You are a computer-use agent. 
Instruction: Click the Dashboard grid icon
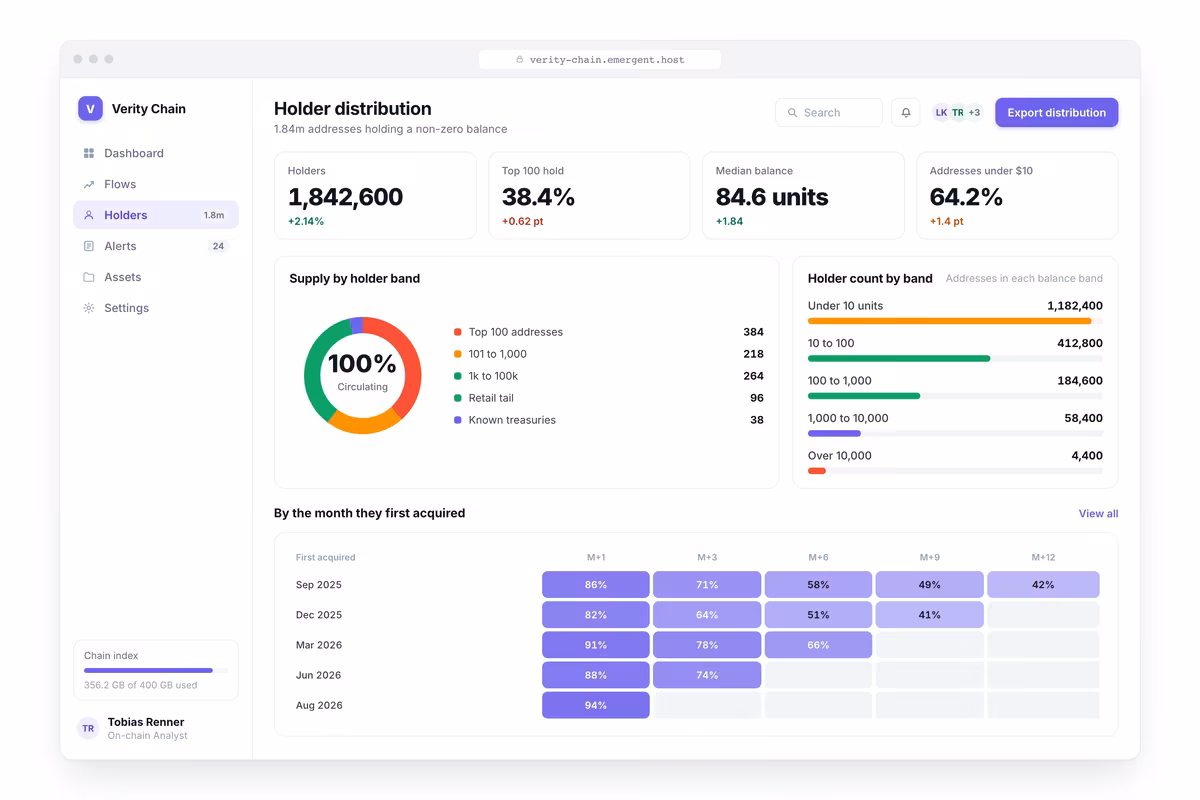pos(89,153)
